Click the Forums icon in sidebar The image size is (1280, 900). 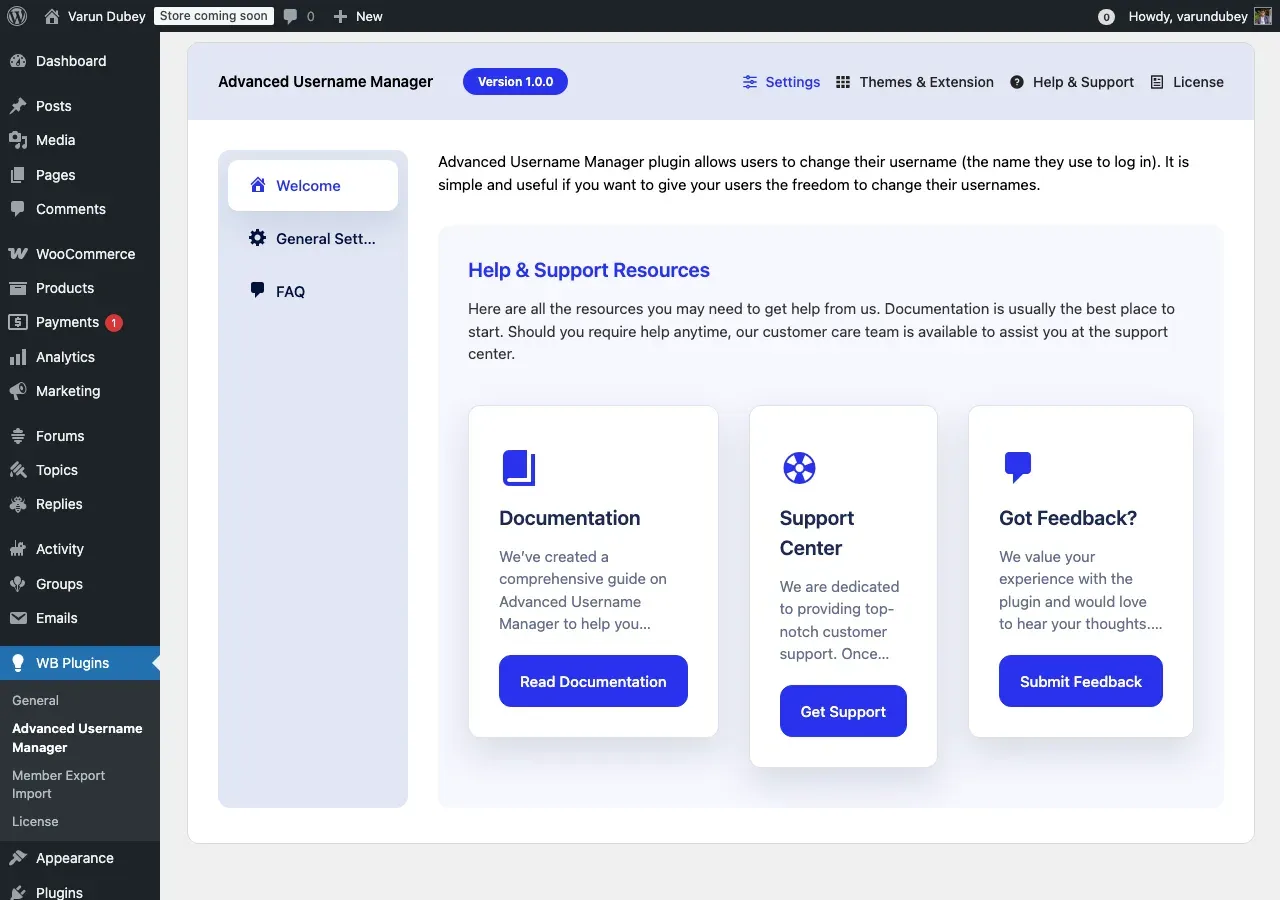pyautogui.click(x=18, y=436)
